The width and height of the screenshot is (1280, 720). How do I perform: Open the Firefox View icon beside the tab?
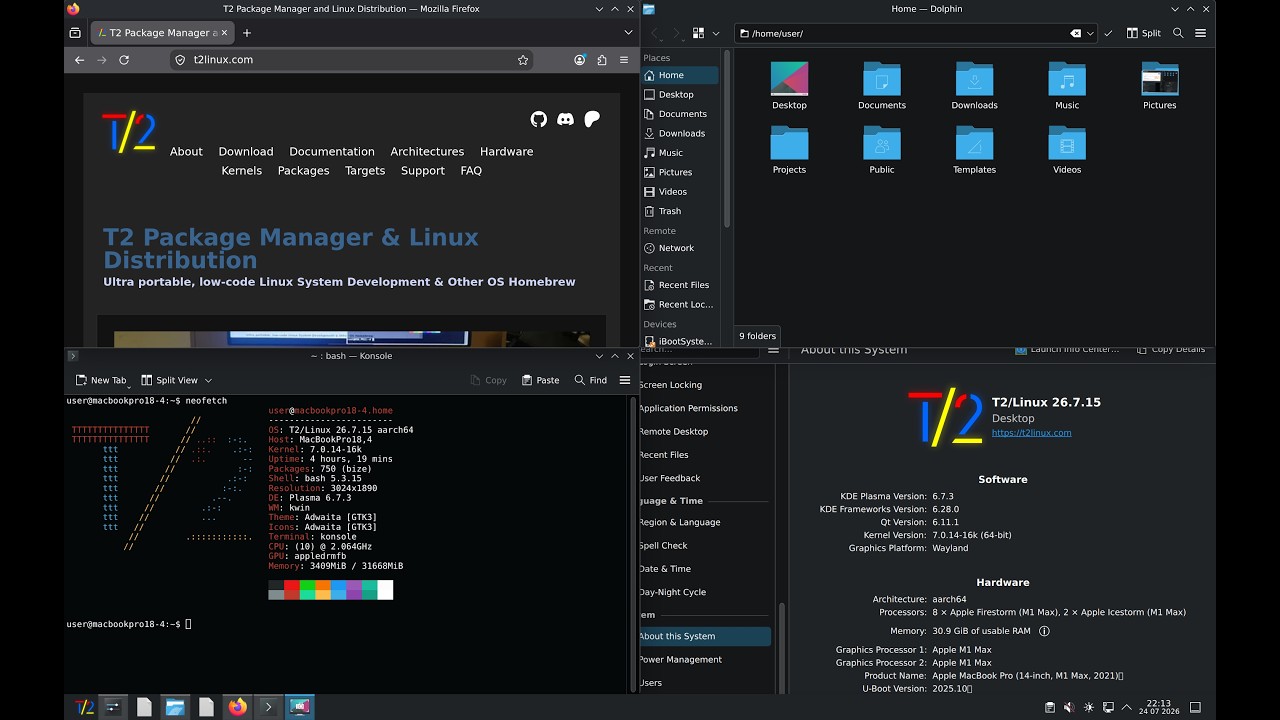tap(75, 32)
